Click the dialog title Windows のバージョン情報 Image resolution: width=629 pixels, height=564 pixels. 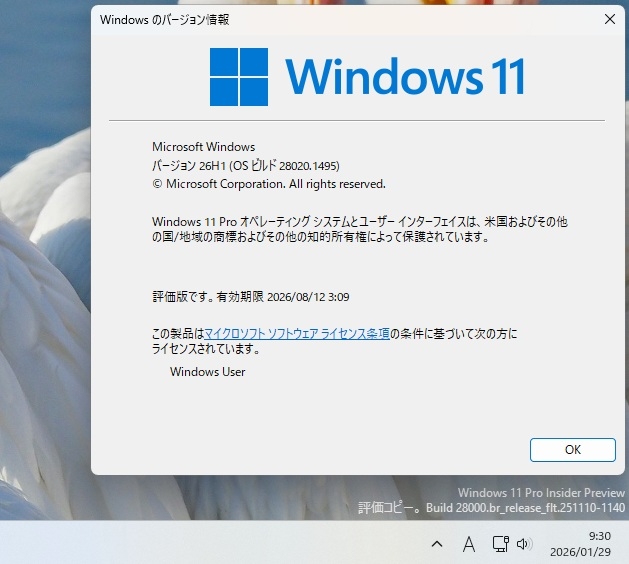(164, 20)
